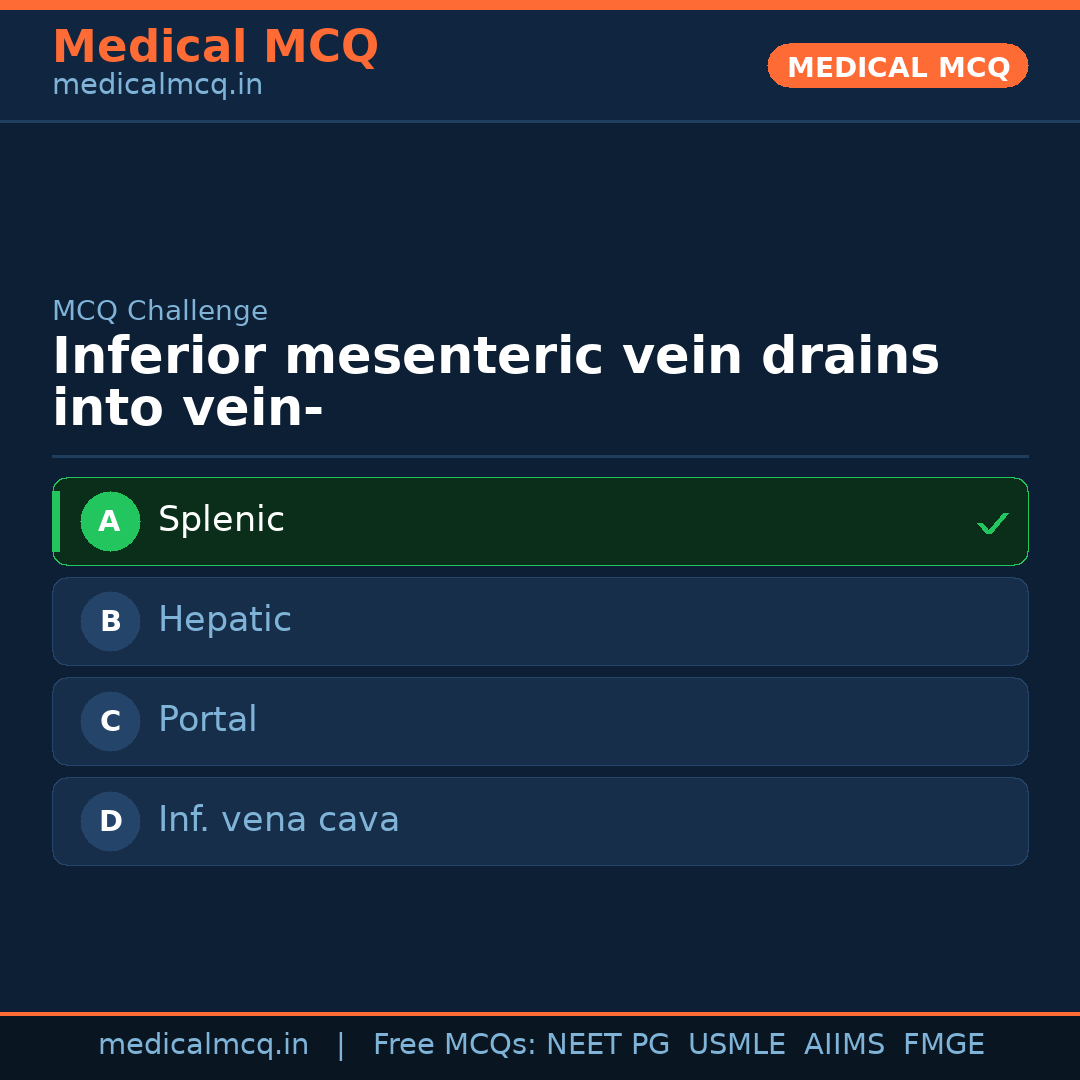Click the USMLE footer label
Image resolution: width=1080 pixels, height=1080 pixels.
[737, 1044]
